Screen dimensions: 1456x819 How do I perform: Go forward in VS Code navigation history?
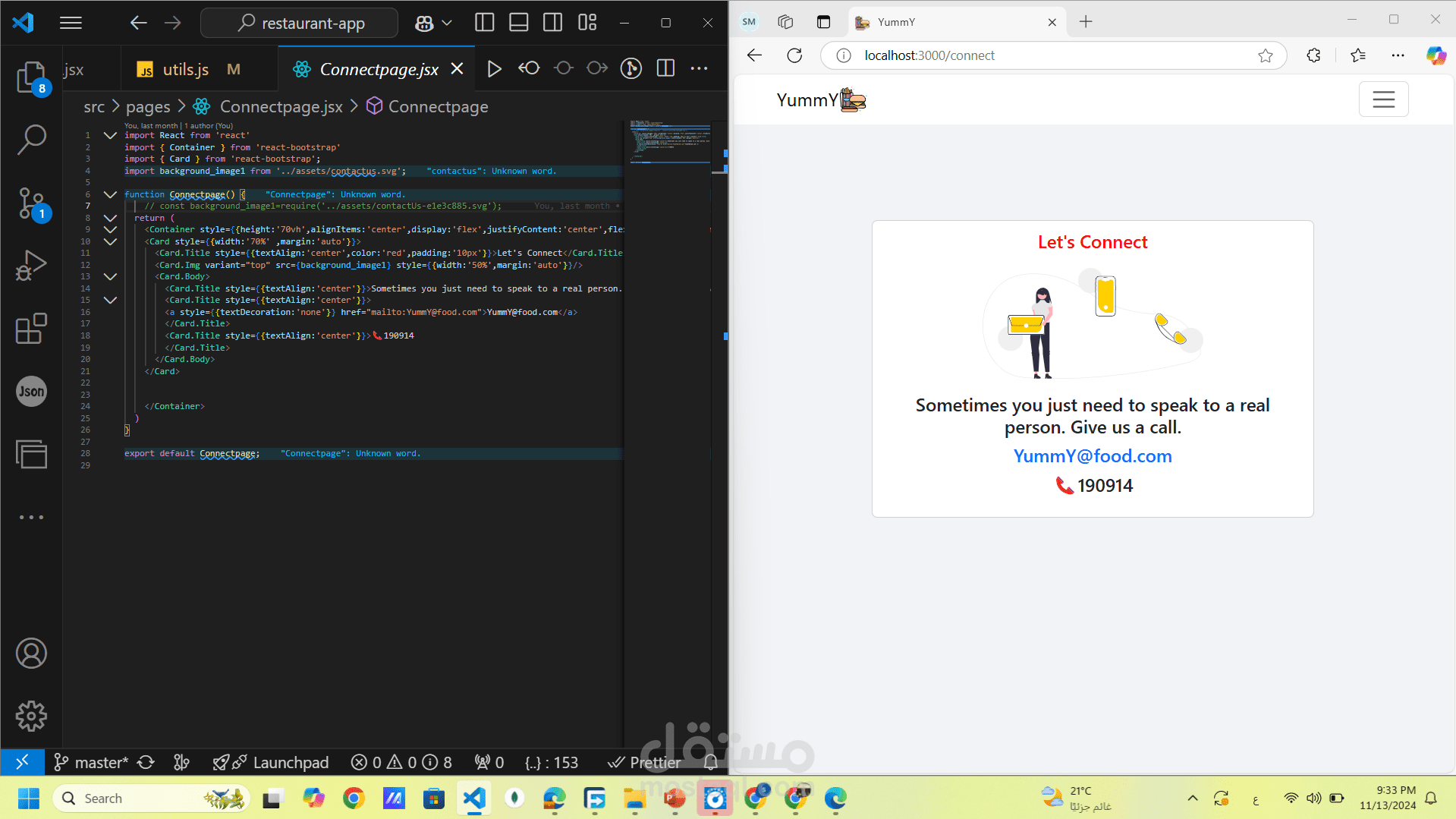[173, 23]
